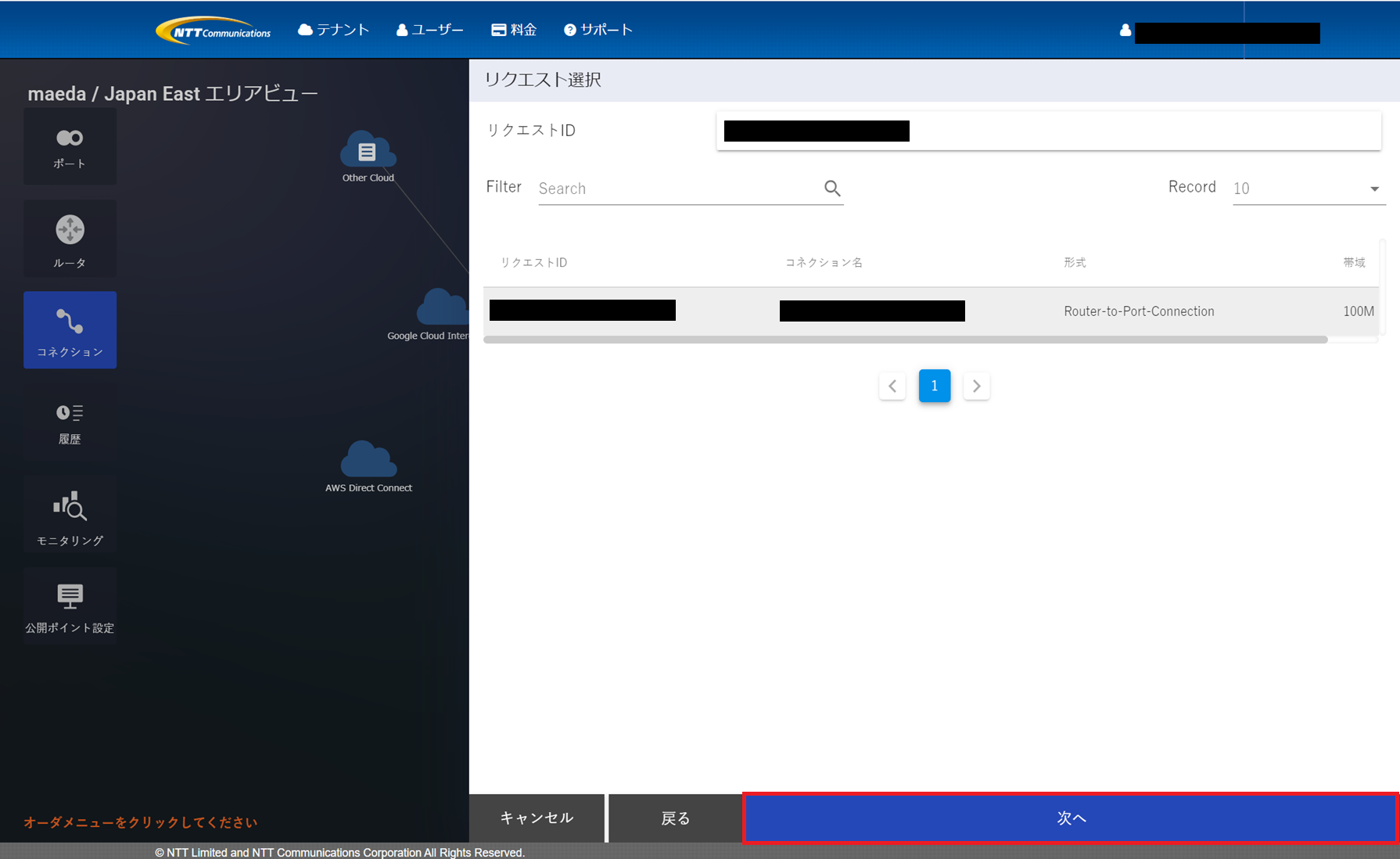Open the ポート (Port) sidebar icon
This screenshot has height=859, width=1400.
[70, 147]
